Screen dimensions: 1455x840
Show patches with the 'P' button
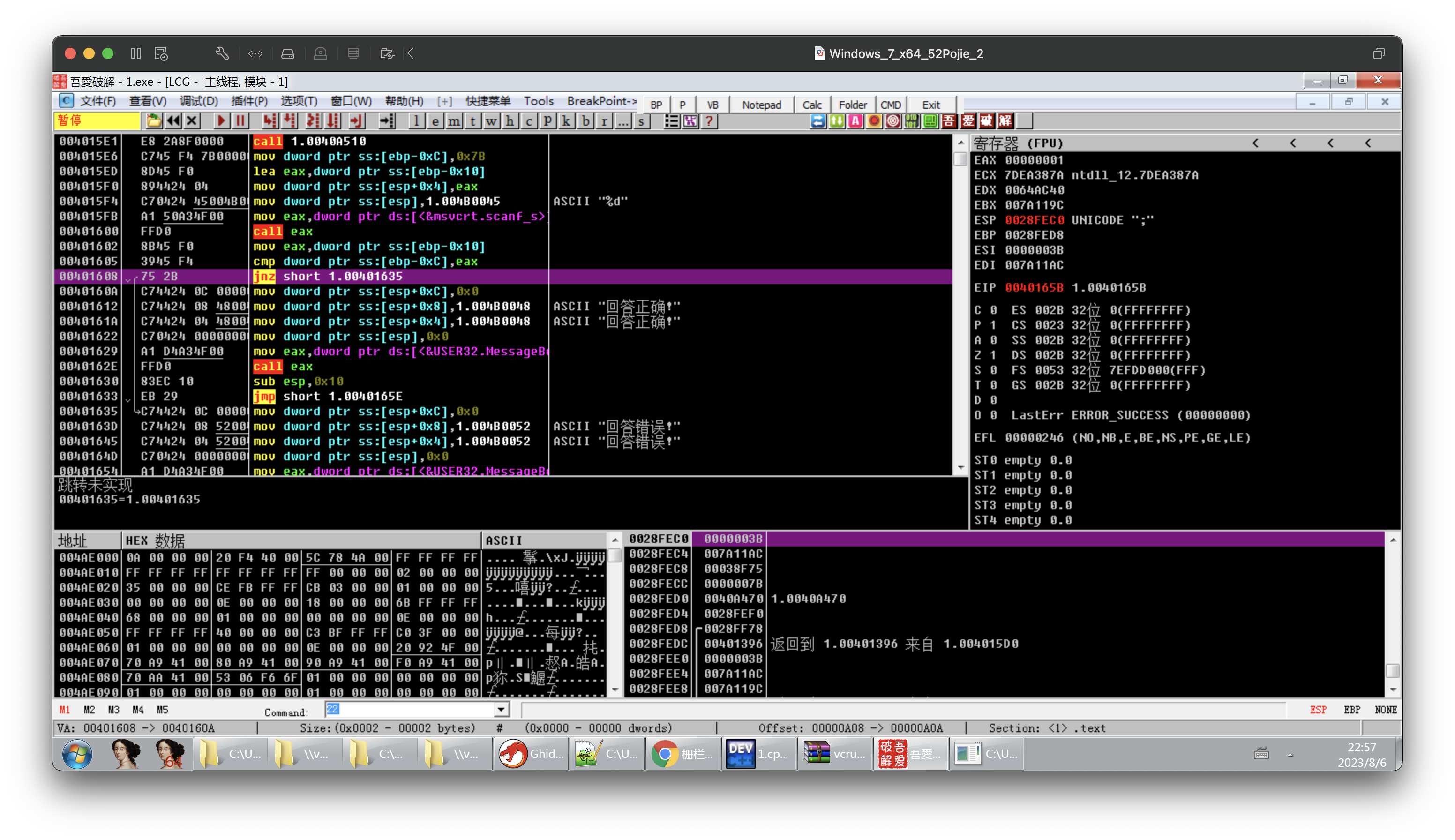click(x=547, y=121)
